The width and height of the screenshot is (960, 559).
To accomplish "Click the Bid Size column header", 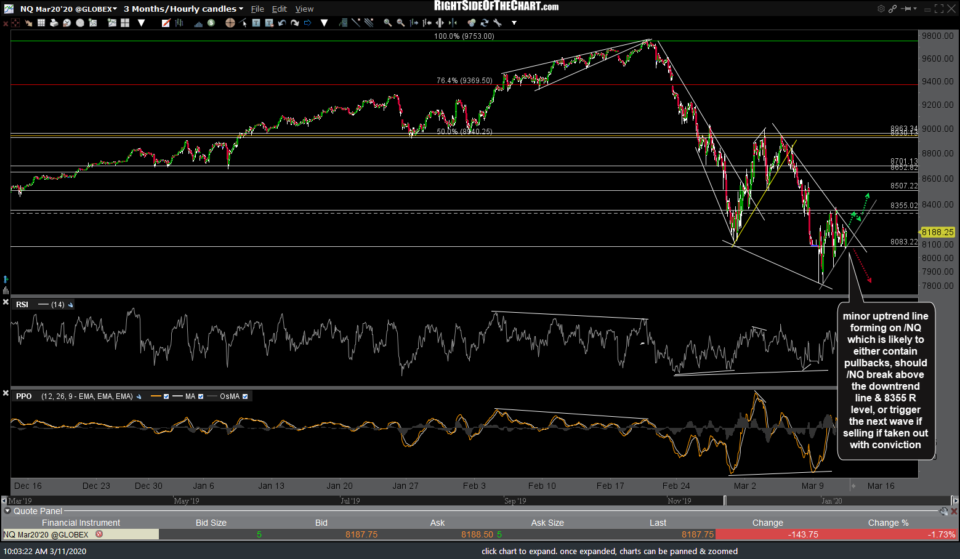I will click(211, 522).
